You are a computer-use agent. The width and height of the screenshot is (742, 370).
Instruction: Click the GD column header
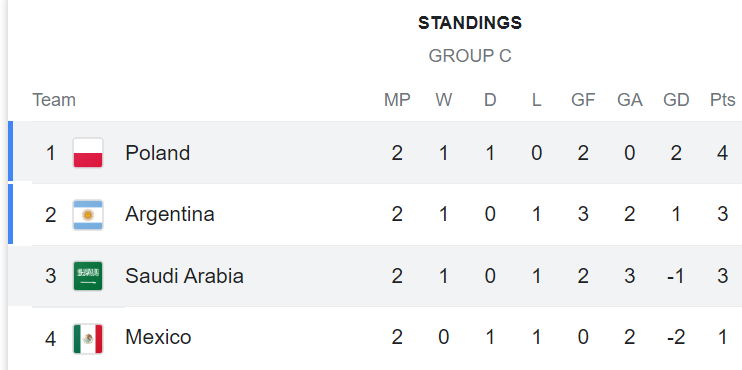676,100
